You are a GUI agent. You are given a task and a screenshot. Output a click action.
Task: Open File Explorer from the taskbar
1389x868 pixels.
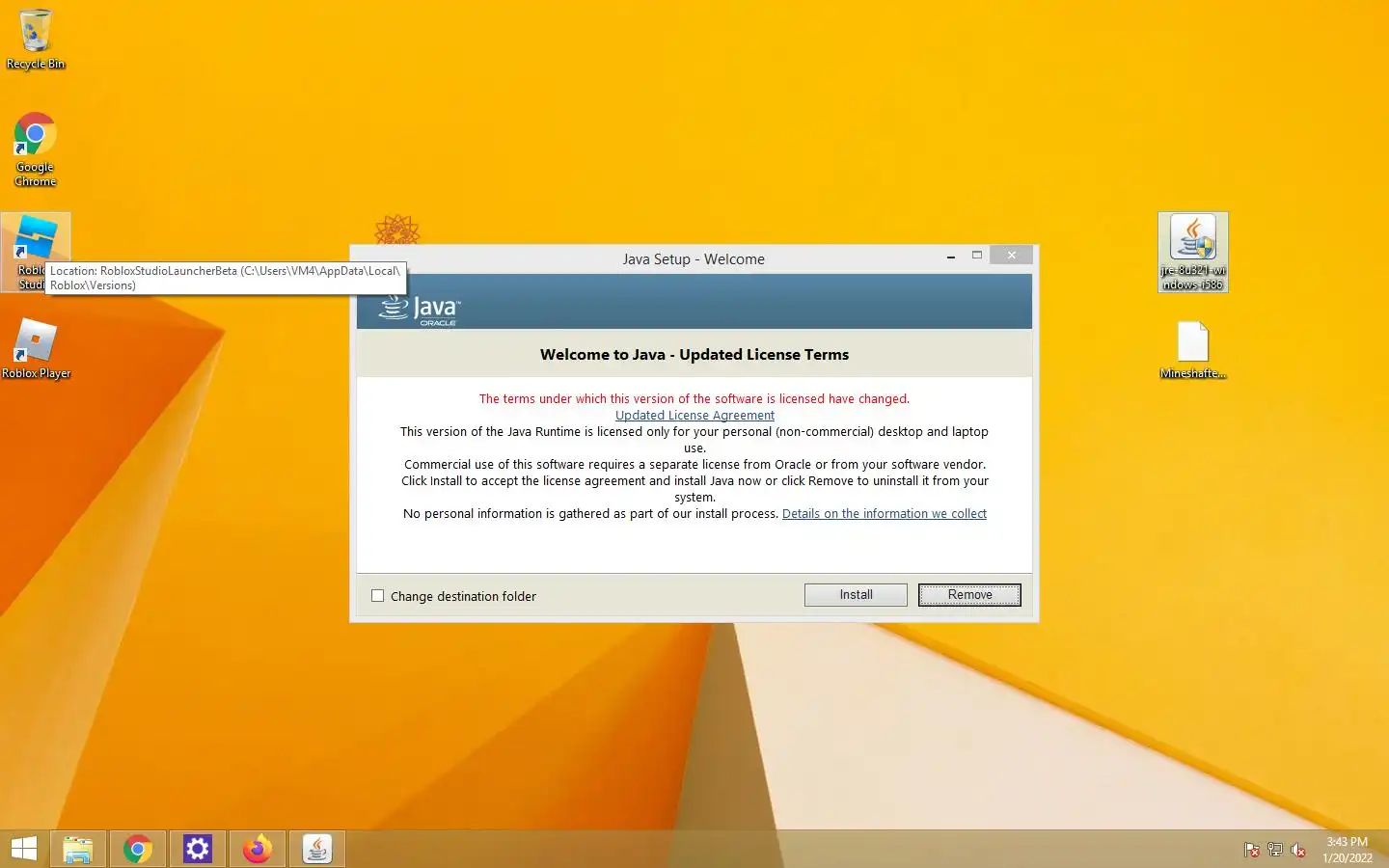[78, 849]
